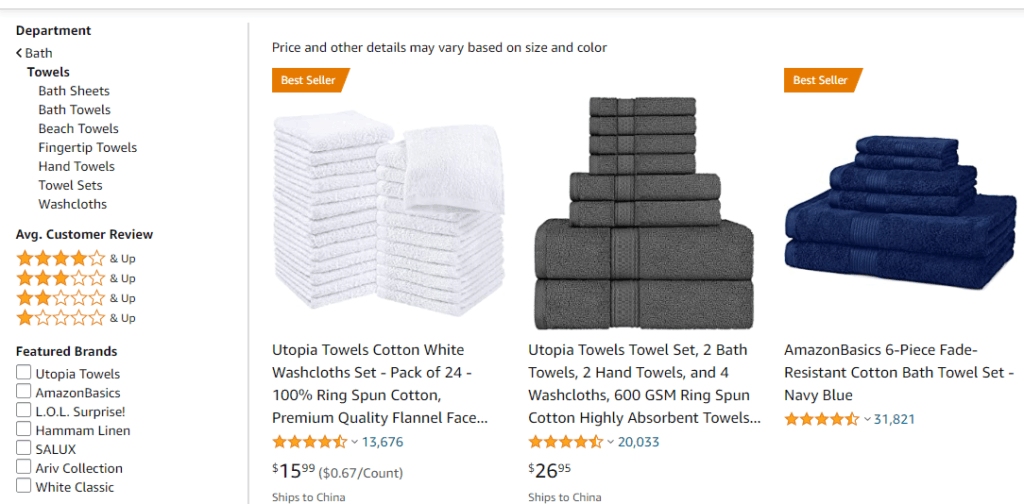Check the Utopia Towels brand checkbox
Image resolution: width=1024 pixels, height=504 pixels.
[23, 373]
